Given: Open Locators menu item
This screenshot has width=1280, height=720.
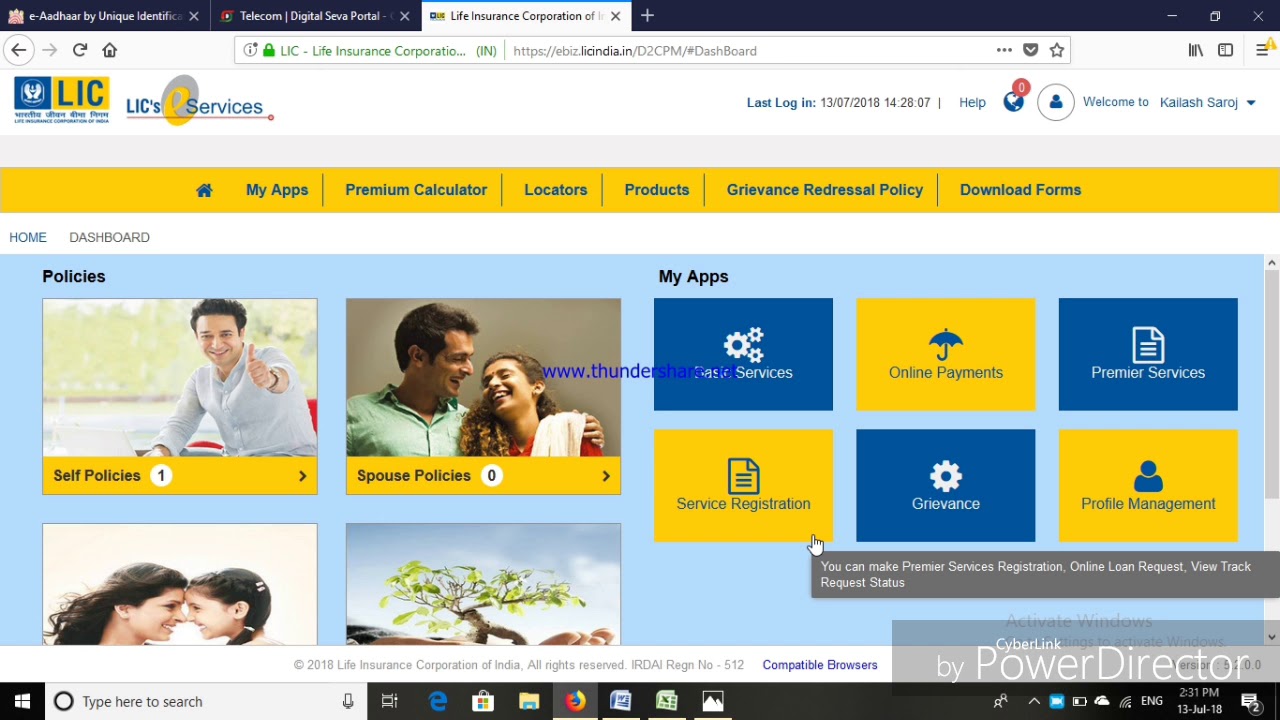Looking at the screenshot, I should tap(556, 190).
